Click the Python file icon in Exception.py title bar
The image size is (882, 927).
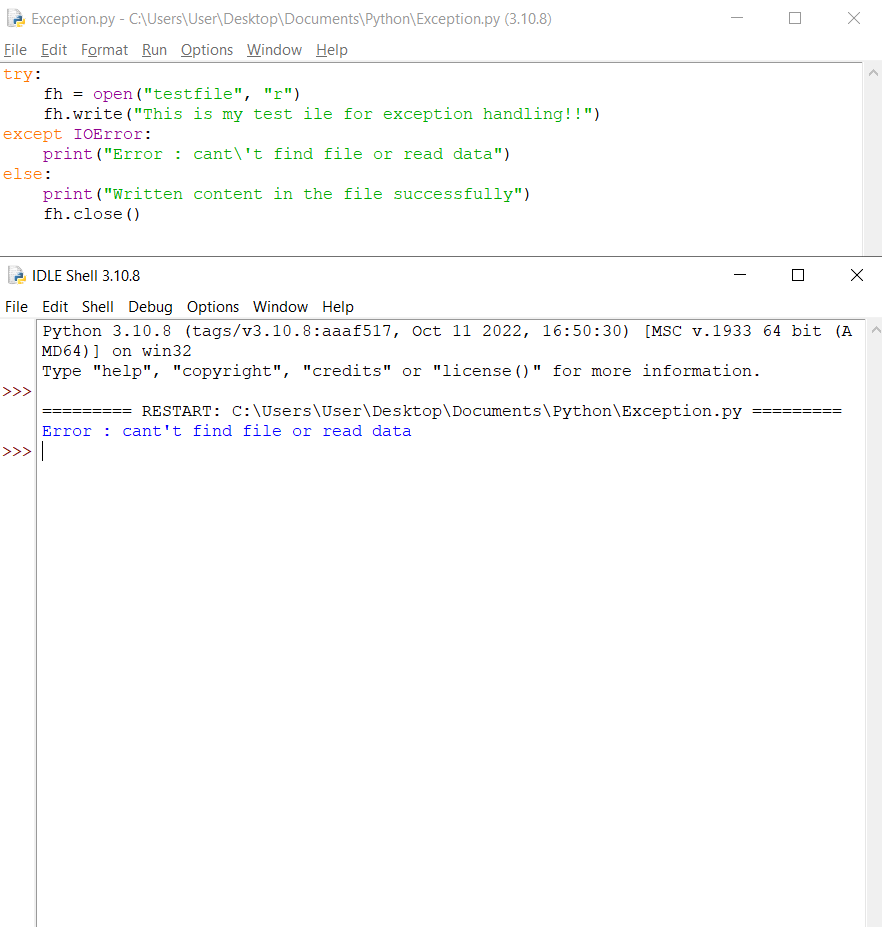click(x=14, y=17)
